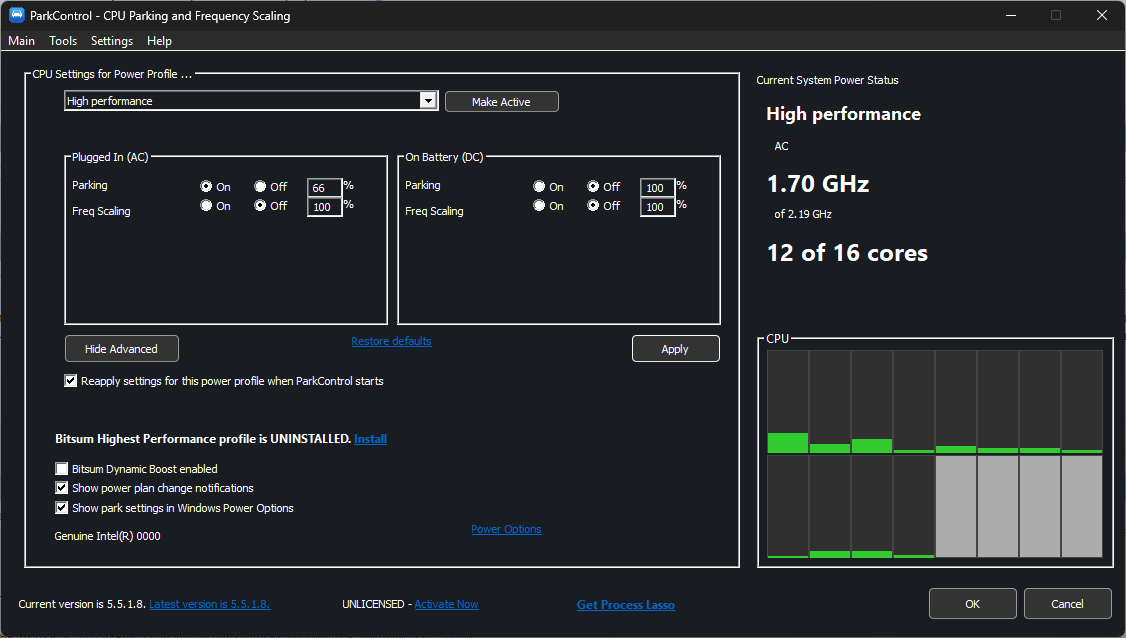Viewport: 1126px width, 638px height.
Task: Select On Battery (DC) Freq Scaling On
Action: (x=539, y=205)
